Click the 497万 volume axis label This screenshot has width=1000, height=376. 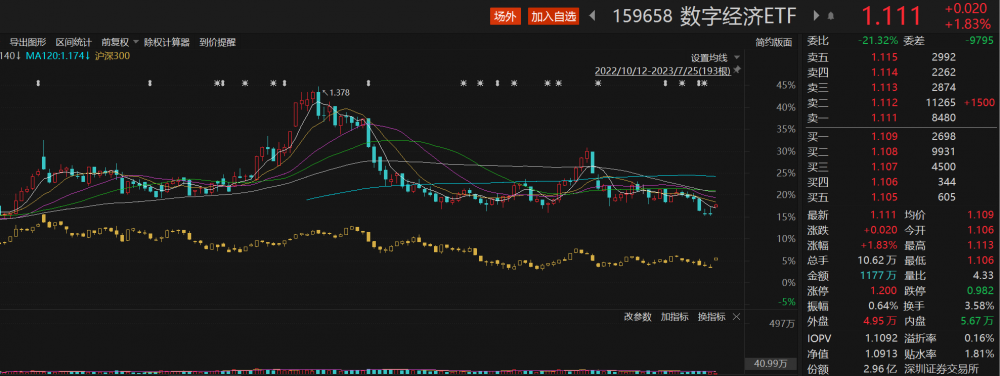(783, 324)
